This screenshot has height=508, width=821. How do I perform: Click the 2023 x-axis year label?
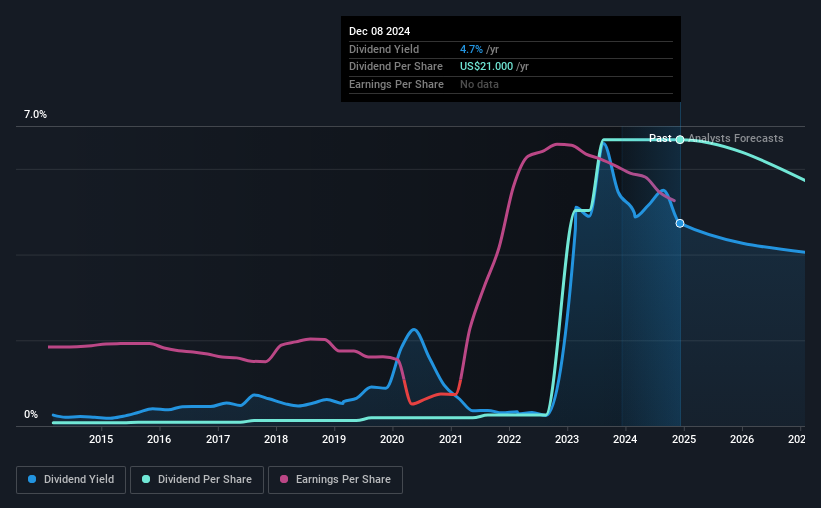pyautogui.click(x=567, y=439)
